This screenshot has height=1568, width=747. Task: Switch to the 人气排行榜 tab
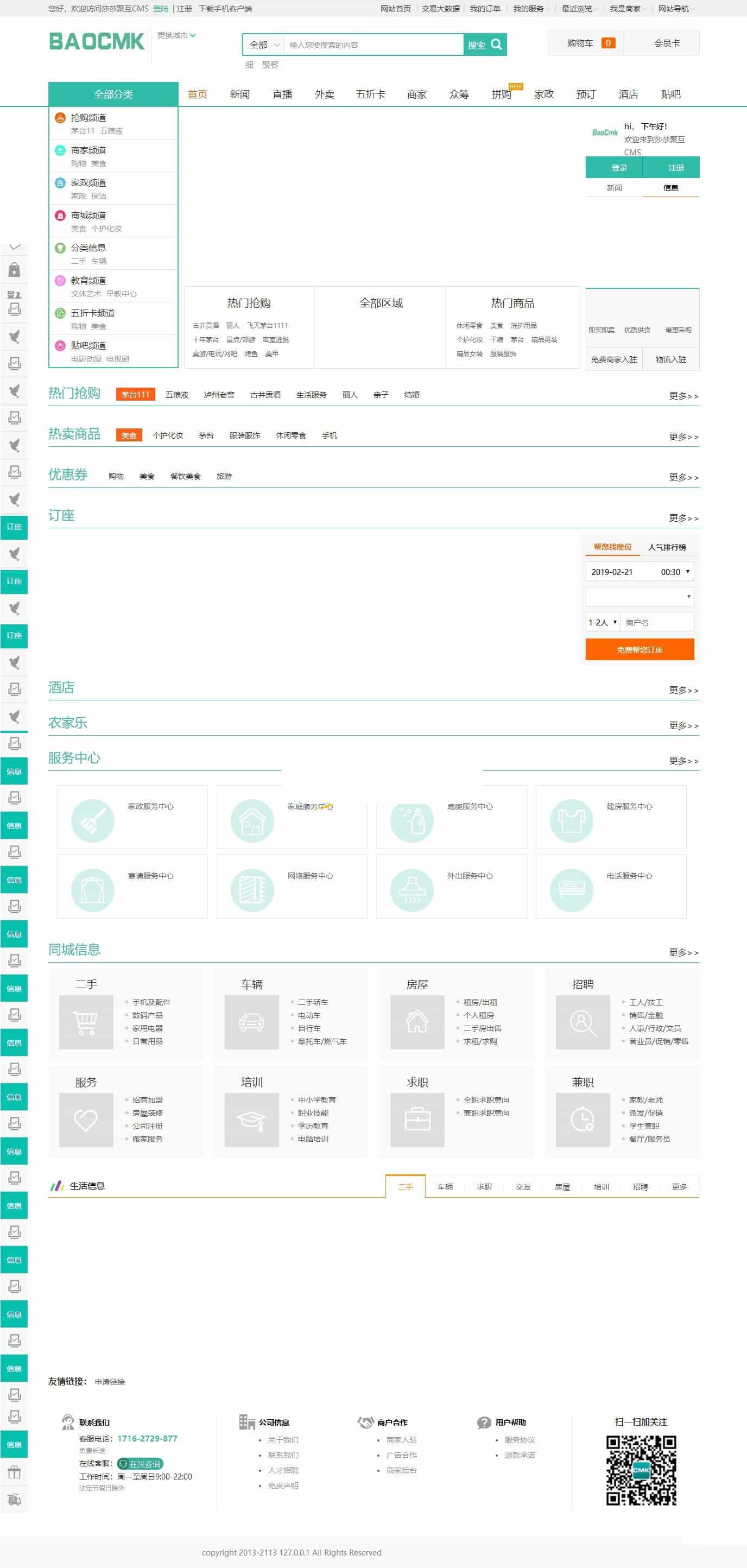coord(667,547)
